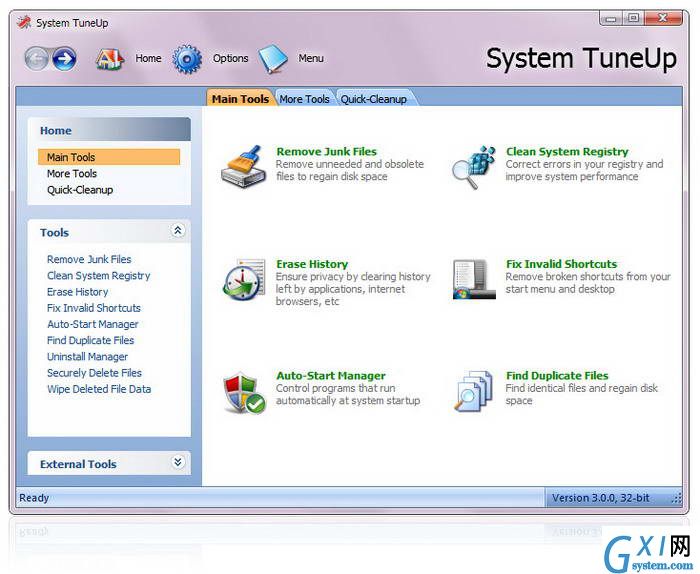This screenshot has width=700, height=574.
Task: Click the Find Duplicate Files documents icon
Action: [x=474, y=391]
